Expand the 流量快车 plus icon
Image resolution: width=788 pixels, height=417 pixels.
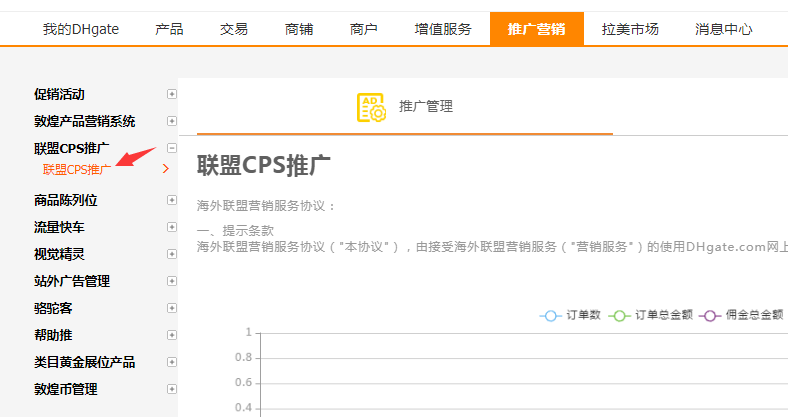pyautogui.click(x=172, y=227)
